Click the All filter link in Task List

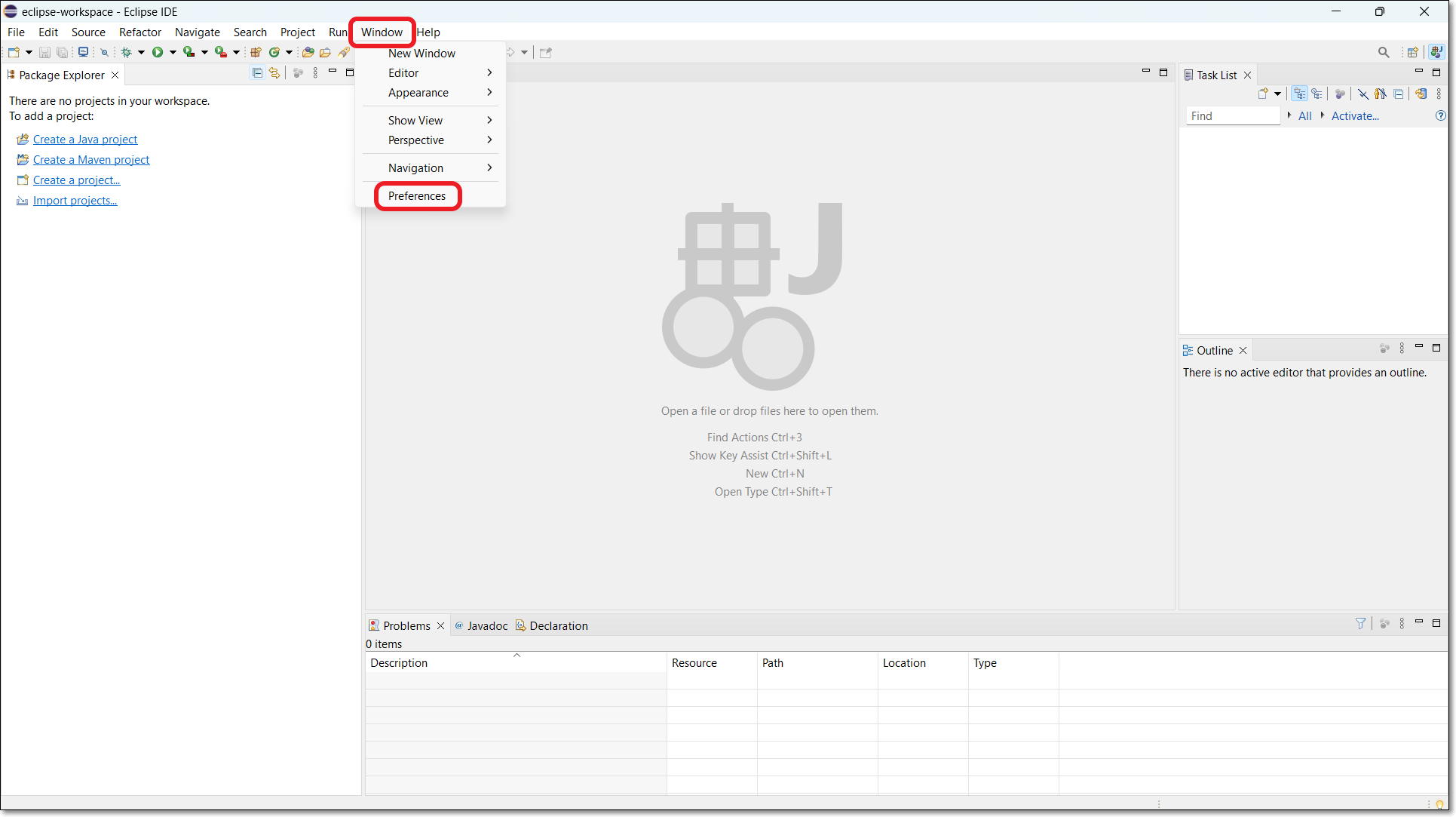(1305, 116)
